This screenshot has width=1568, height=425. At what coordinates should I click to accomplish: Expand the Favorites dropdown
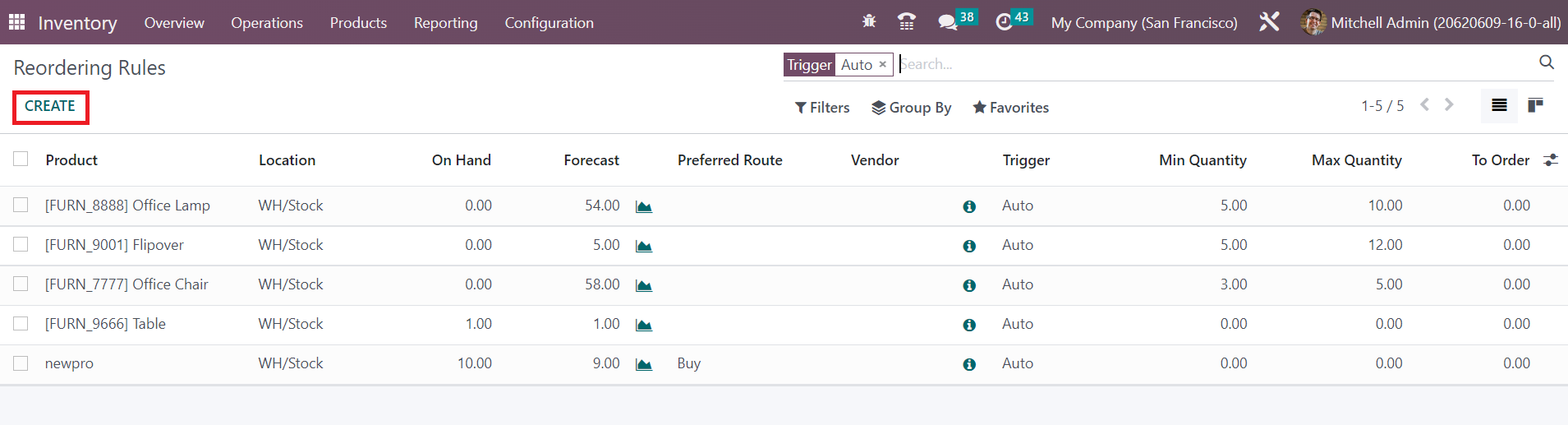[1010, 108]
